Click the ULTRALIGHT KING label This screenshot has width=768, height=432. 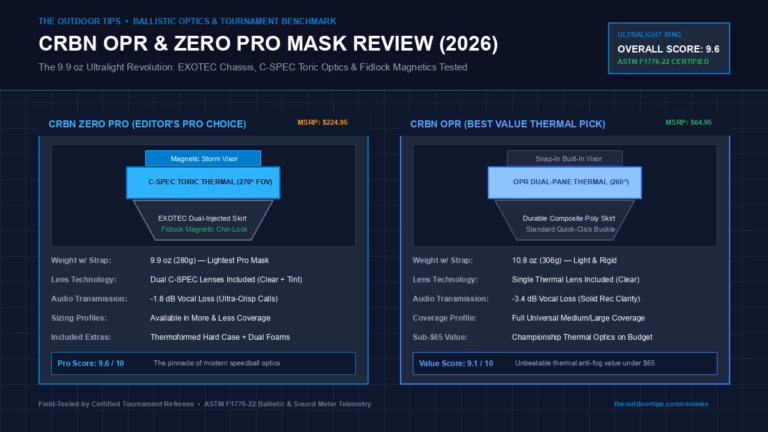(649, 35)
